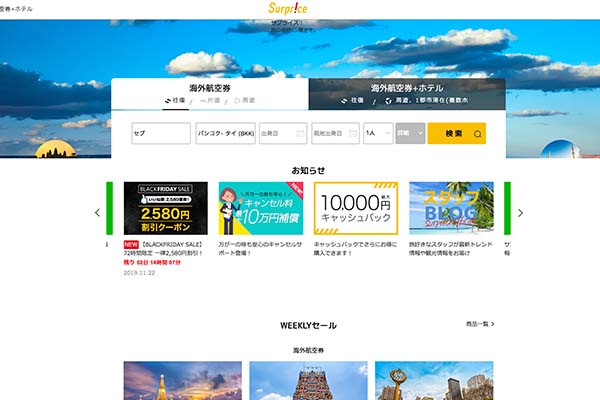This screenshot has width=600, height=400.
Task: Open the cancellation fee support banner
Action: (260, 208)
